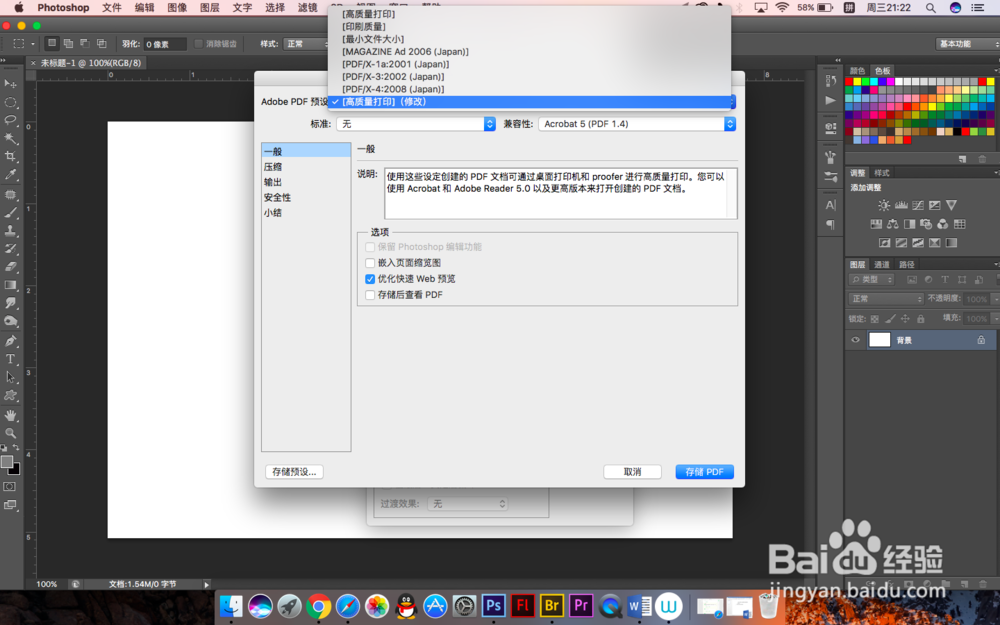Disable 优化快速 Web 预览 option
This screenshot has width=1000, height=625.
pos(370,278)
